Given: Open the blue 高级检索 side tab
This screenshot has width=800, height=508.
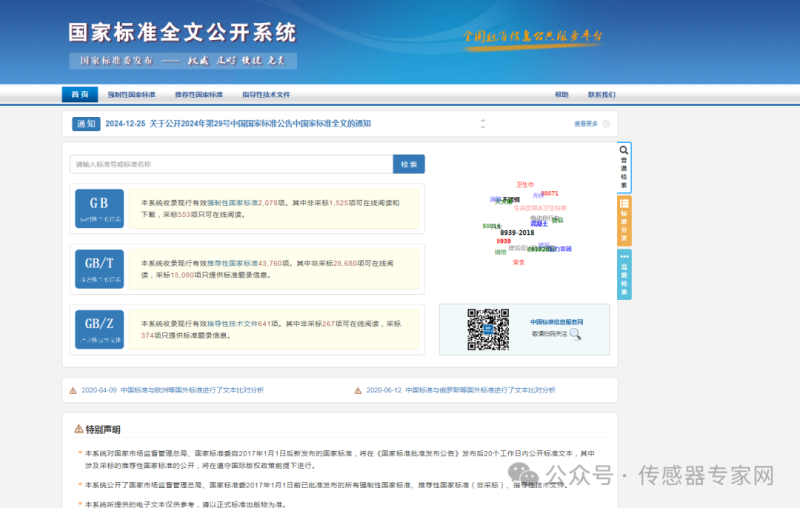Looking at the screenshot, I should (x=624, y=274).
